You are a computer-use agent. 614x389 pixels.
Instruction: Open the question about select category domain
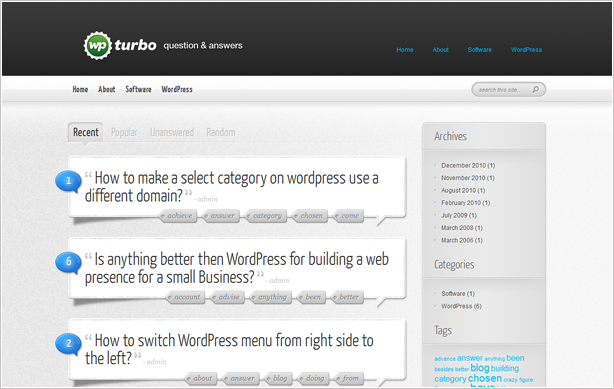click(x=232, y=187)
